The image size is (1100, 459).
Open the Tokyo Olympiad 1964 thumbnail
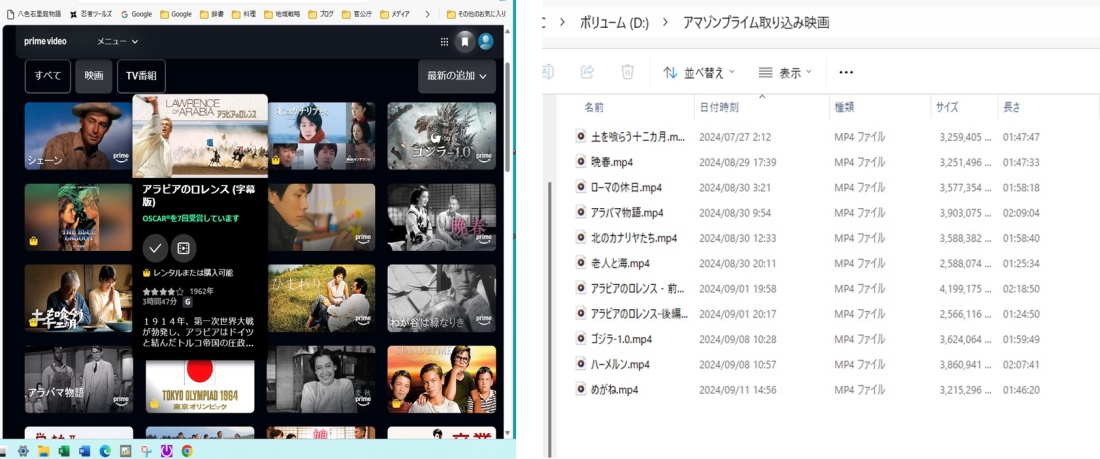(x=200, y=387)
